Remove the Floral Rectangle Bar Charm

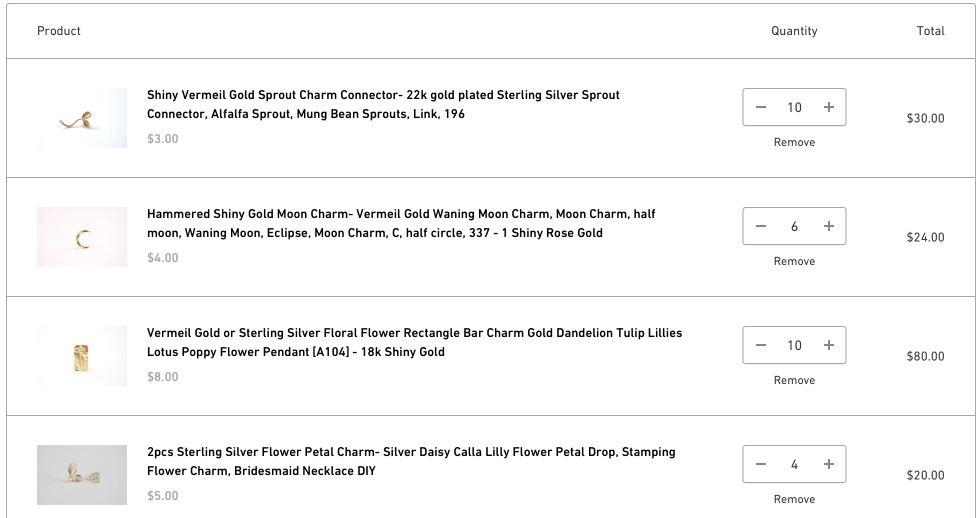794,380
